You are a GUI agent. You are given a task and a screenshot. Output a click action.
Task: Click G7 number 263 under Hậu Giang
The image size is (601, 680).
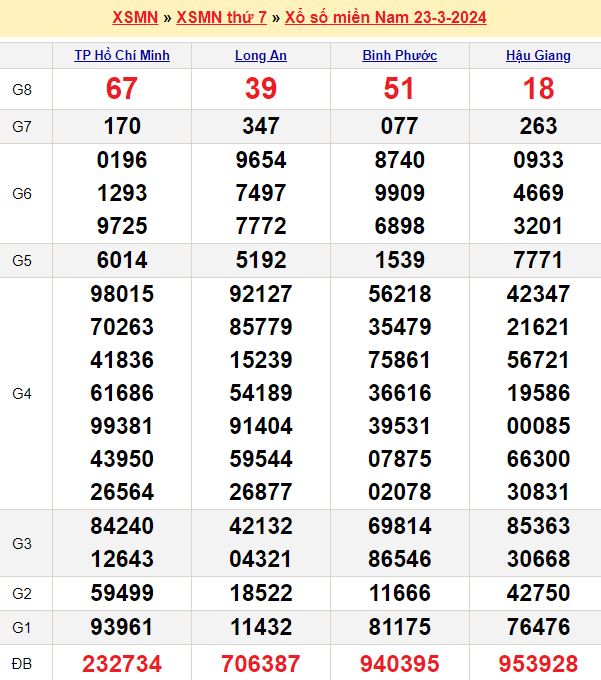(x=538, y=126)
